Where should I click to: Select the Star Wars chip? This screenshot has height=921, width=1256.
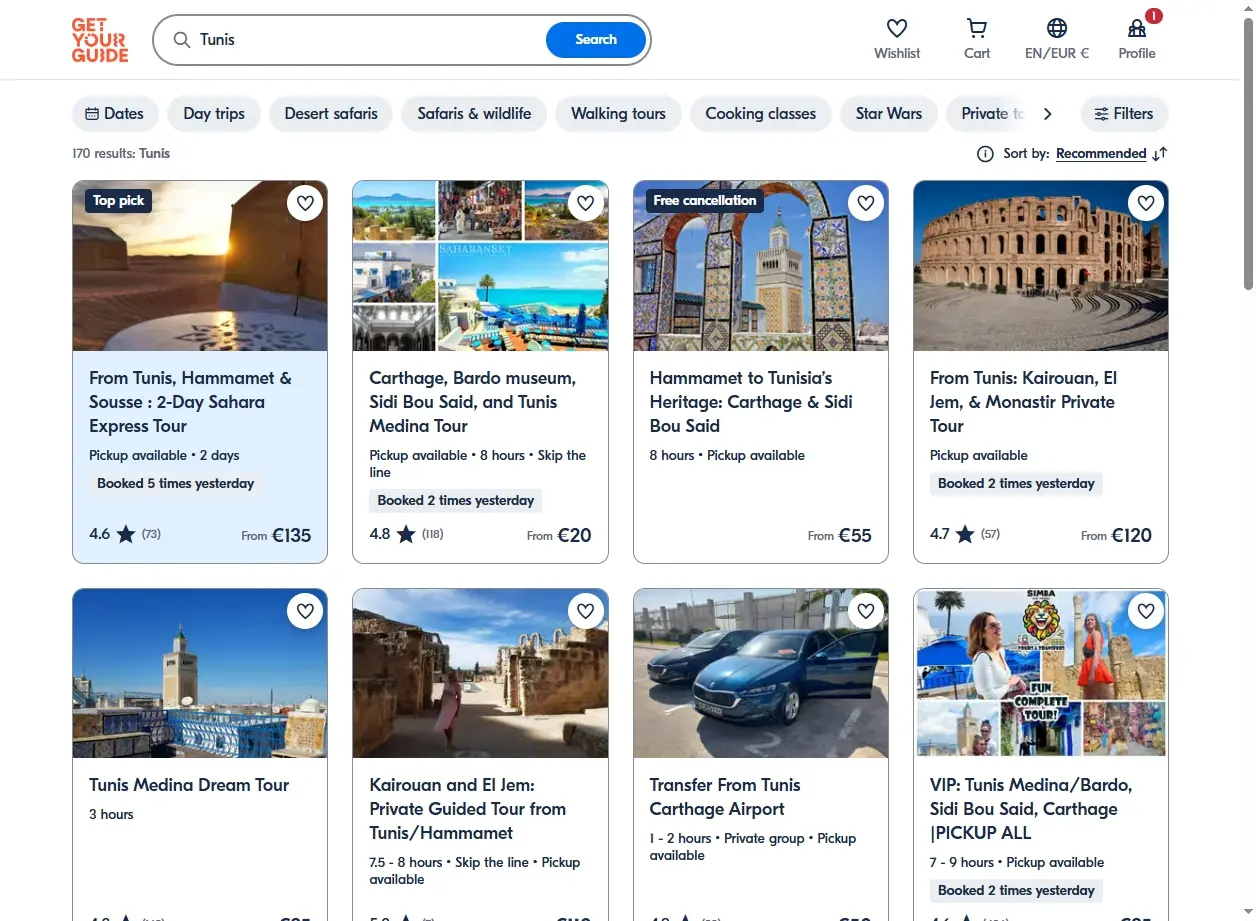click(889, 114)
